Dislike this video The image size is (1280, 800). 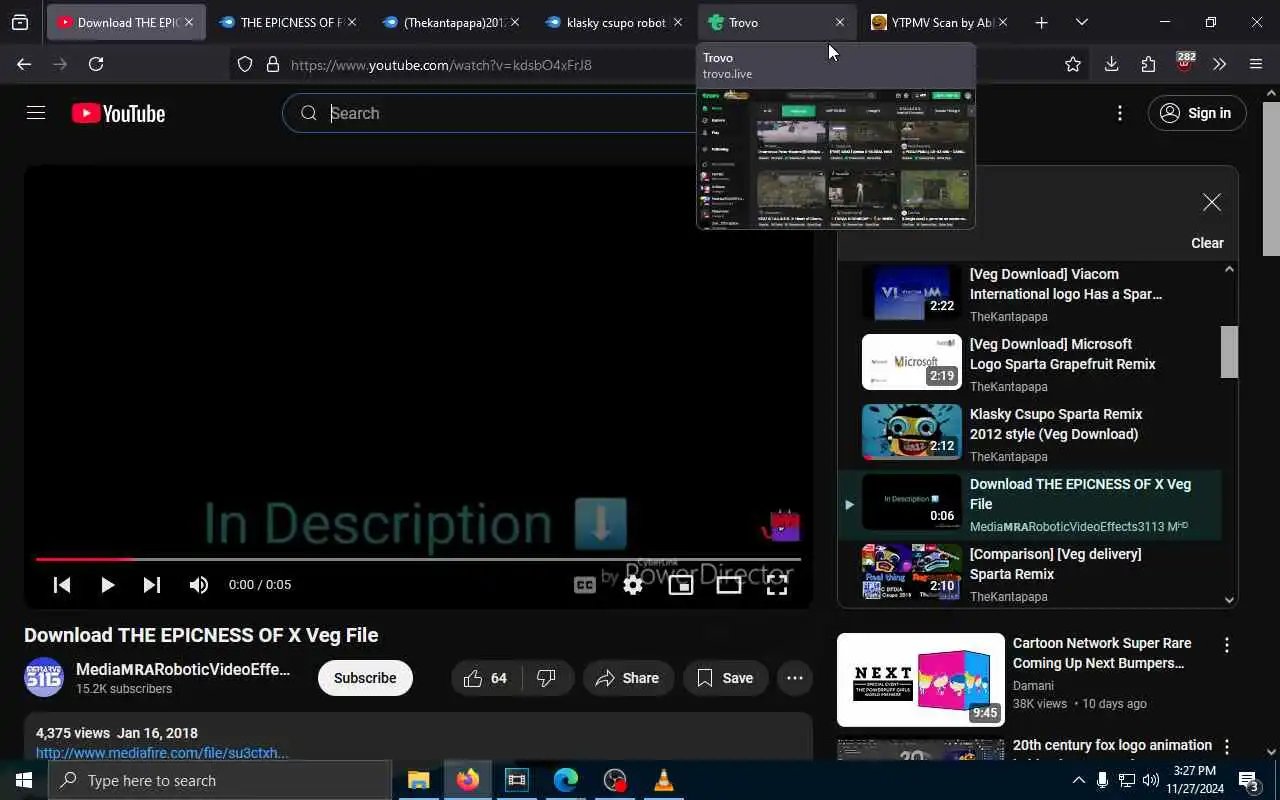(546, 678)
